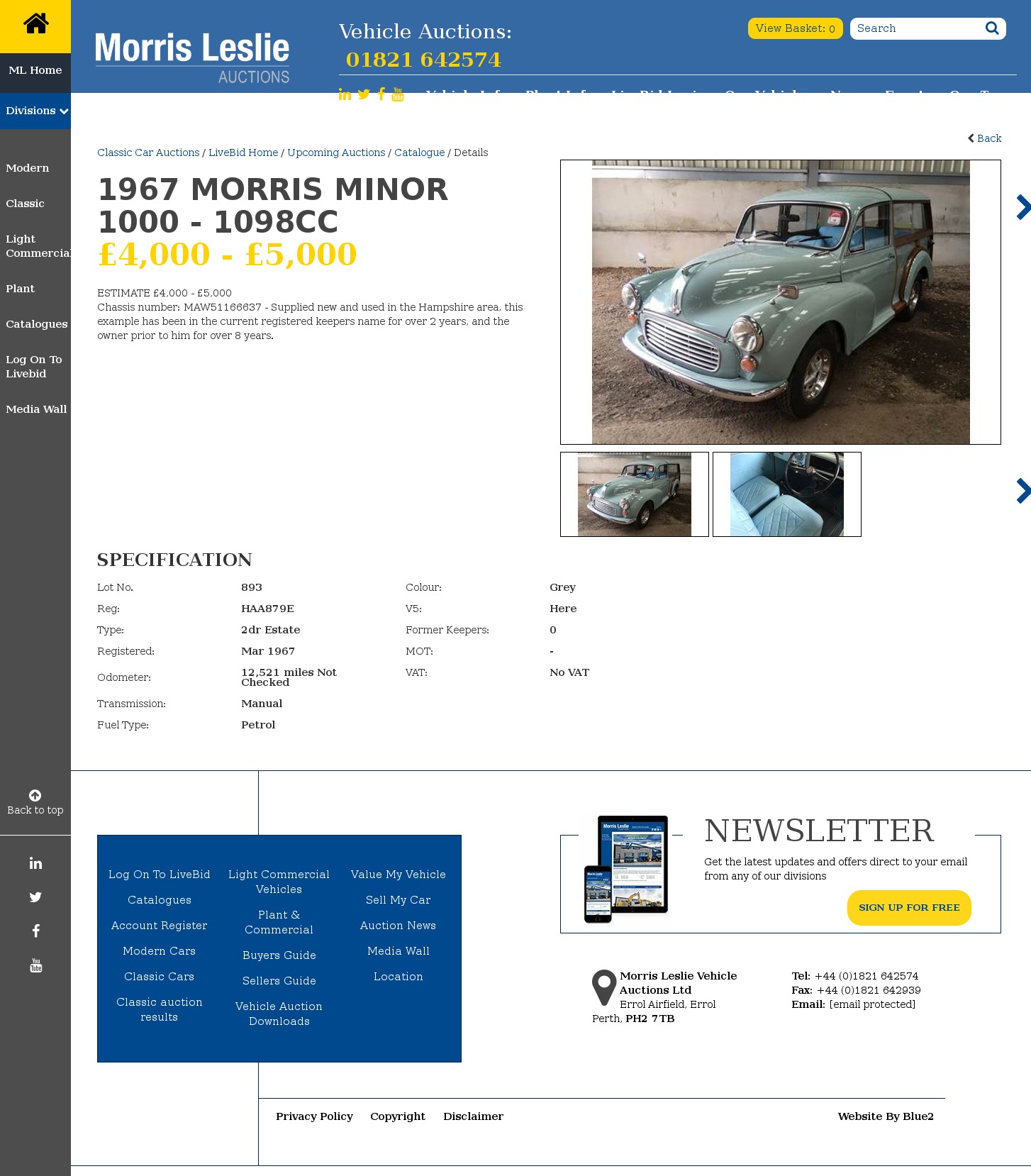Advance thumbnail strip with right arrow
Image resolution: width=1031 pixels, height=1176 pixels.
[x=1023, y=491]
